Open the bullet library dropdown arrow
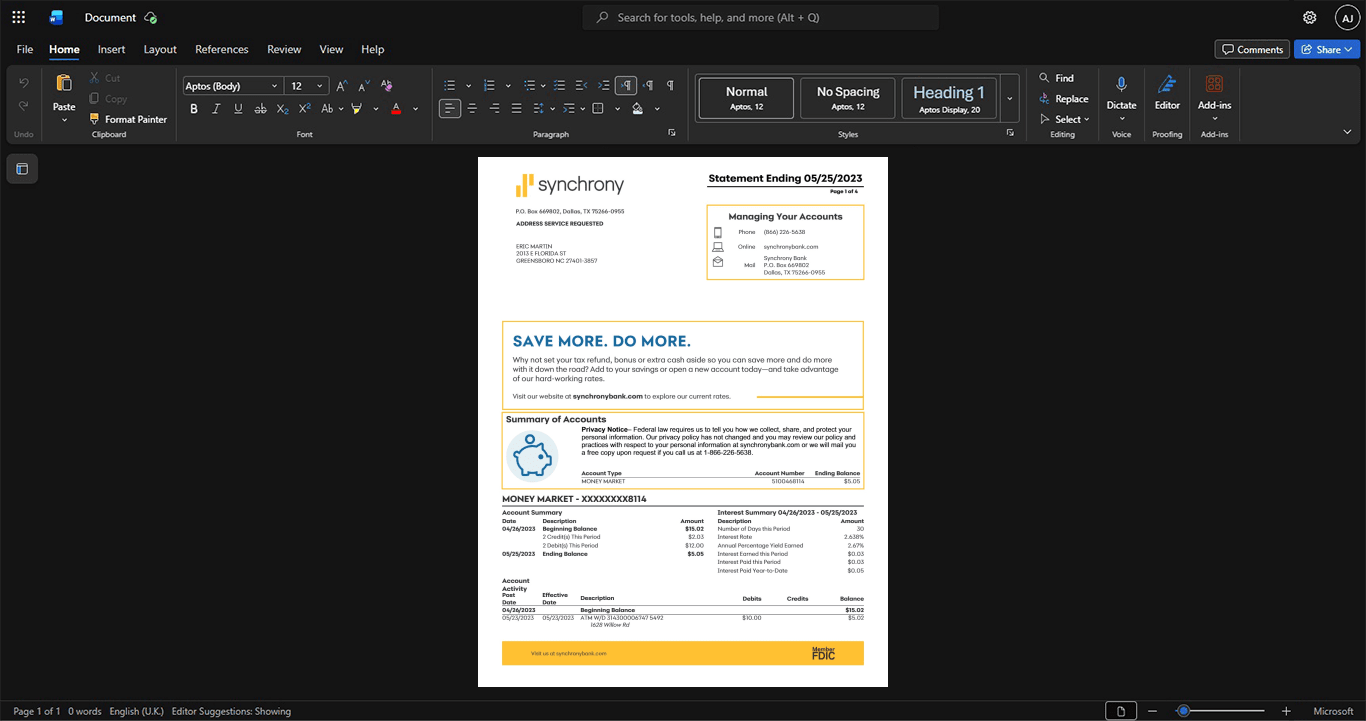The image size is (1366, 721). (468, 86)
